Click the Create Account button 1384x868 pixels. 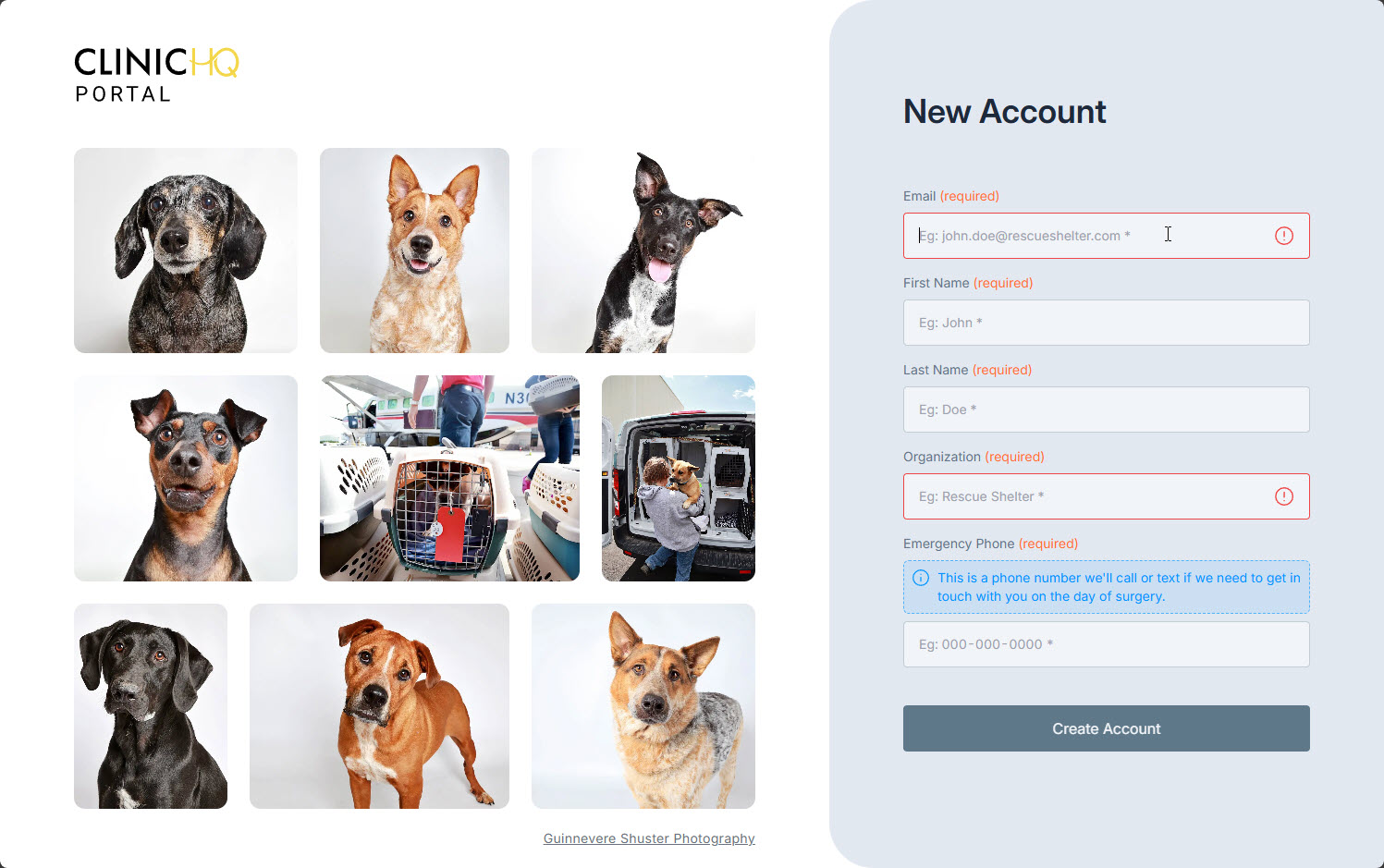click(x=1106, y=728)
